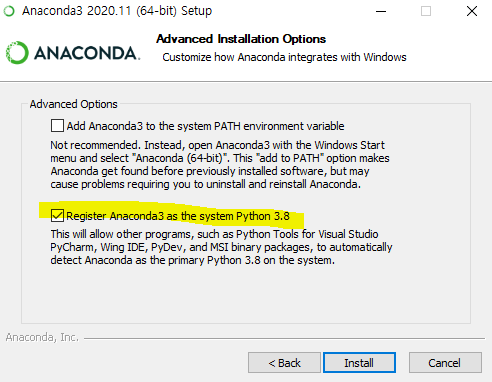Click the green Anaconda ring logo
Screen dimensions: 492x382
click(17, 53)
